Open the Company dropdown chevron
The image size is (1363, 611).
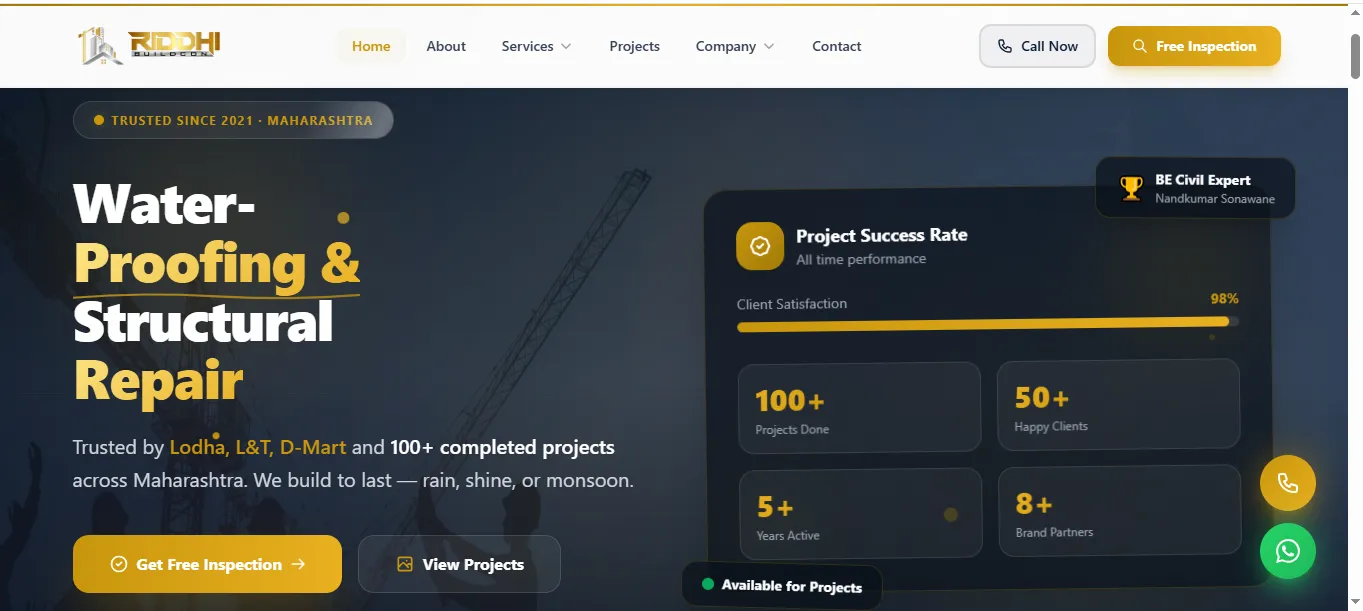pos(769,46)
